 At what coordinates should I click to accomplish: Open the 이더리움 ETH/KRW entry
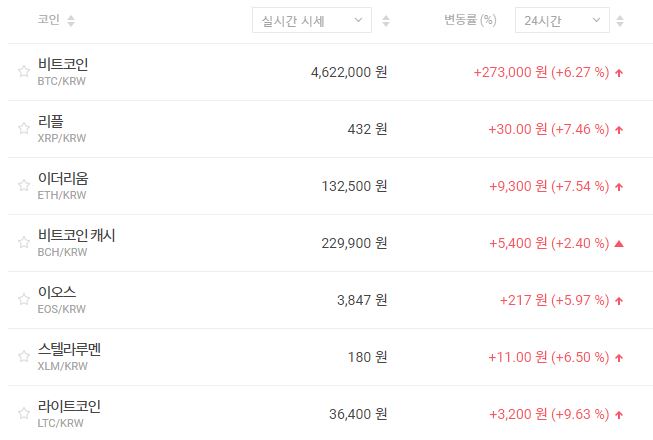(63, 178)
